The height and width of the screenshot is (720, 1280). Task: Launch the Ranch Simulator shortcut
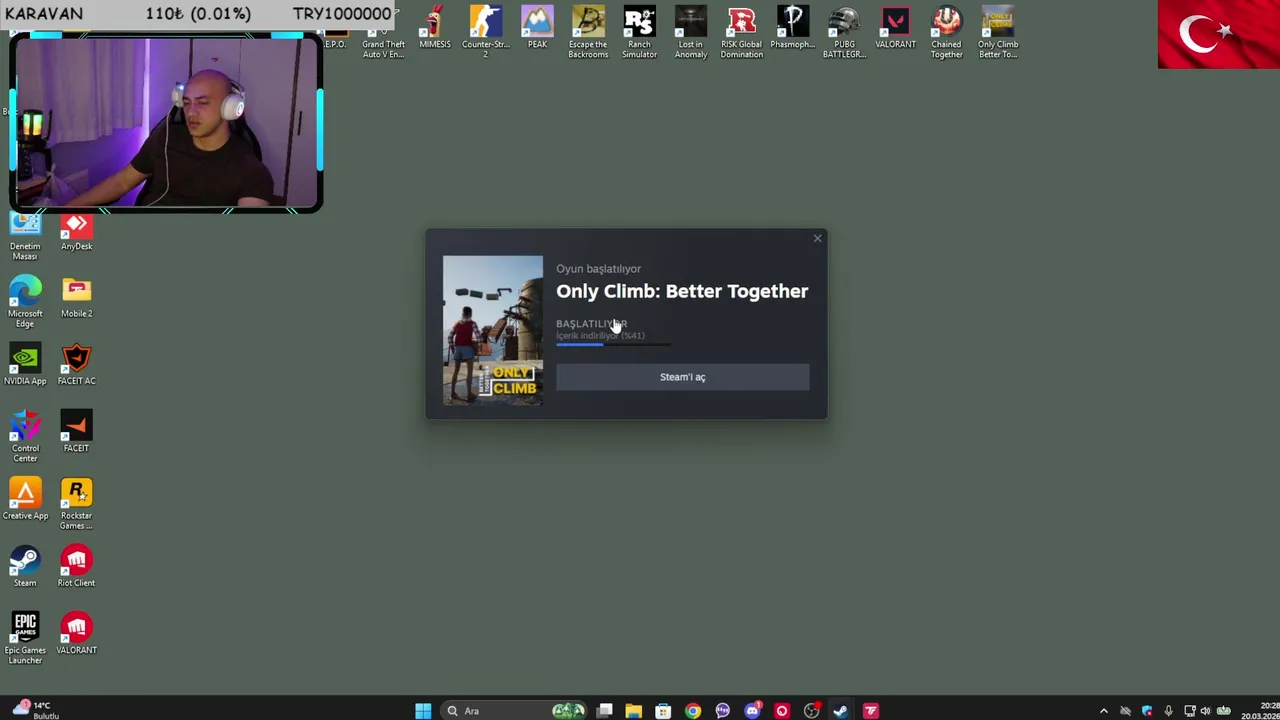[x=639, y=31]
